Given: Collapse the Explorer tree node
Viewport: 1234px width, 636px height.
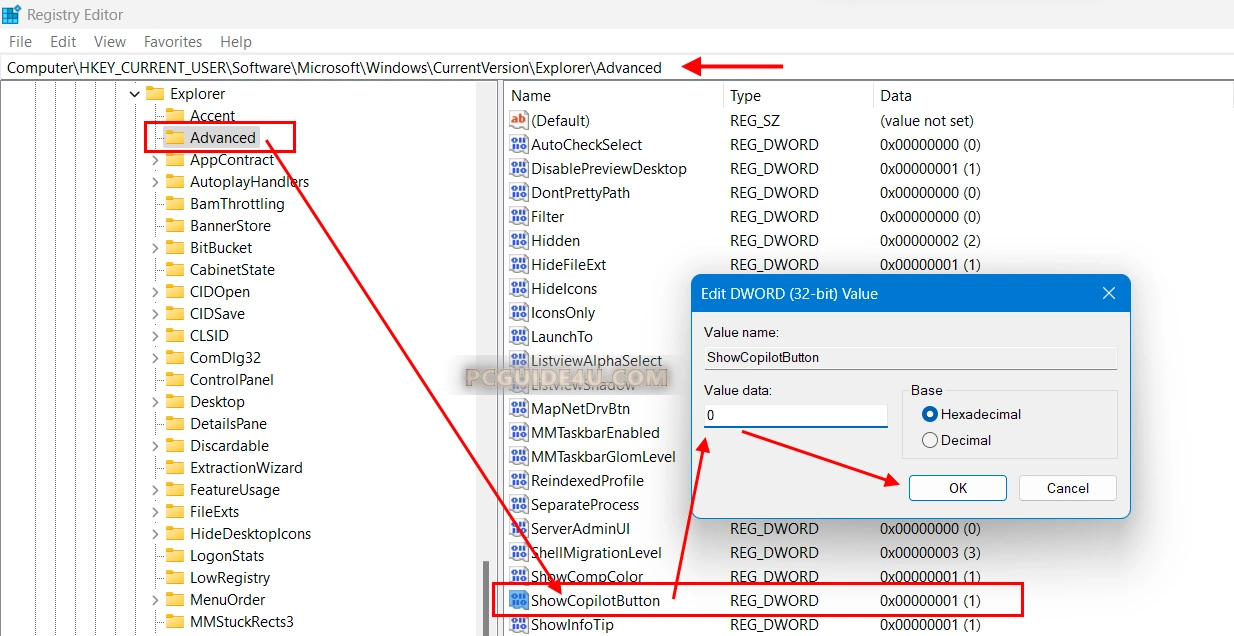Looking at the screenshot, I should 135,94.
